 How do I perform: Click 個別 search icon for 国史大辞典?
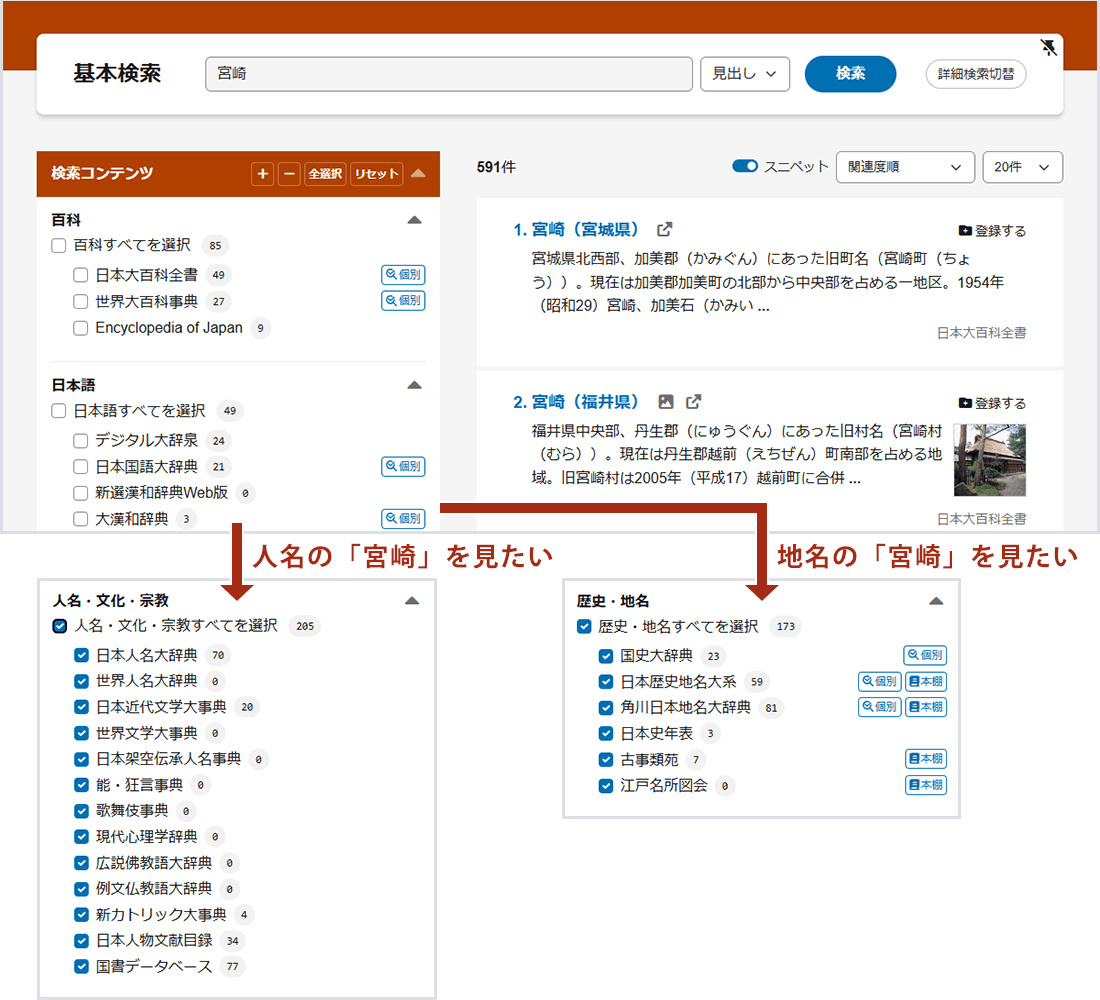(x=925, y=655)
